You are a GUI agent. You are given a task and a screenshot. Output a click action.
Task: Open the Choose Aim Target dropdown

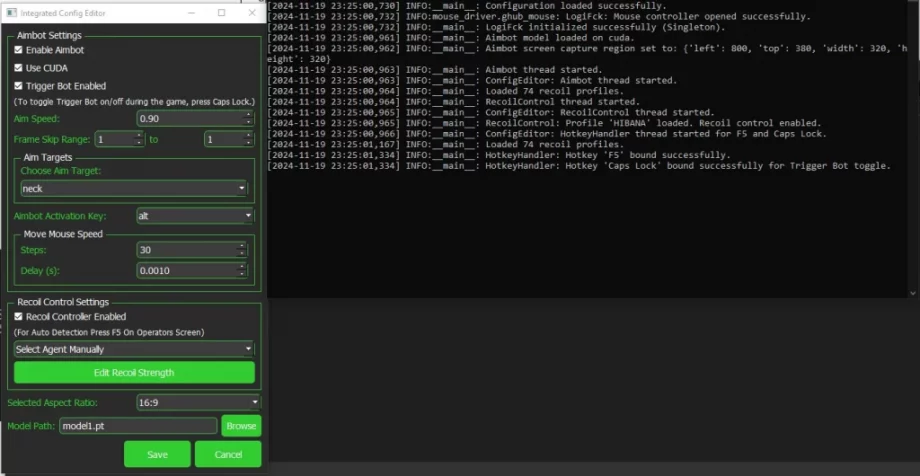133,188
